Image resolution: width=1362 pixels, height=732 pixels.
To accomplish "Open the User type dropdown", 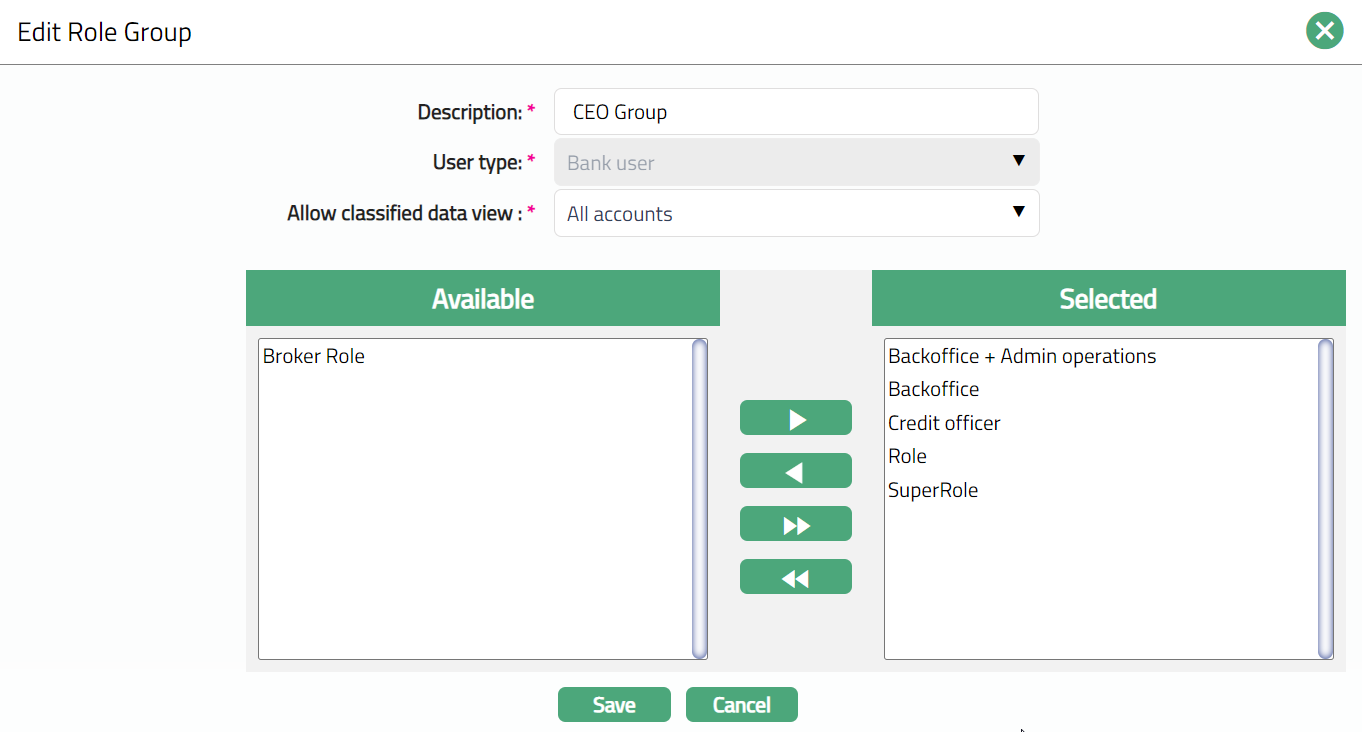I will tap(796, 162).
